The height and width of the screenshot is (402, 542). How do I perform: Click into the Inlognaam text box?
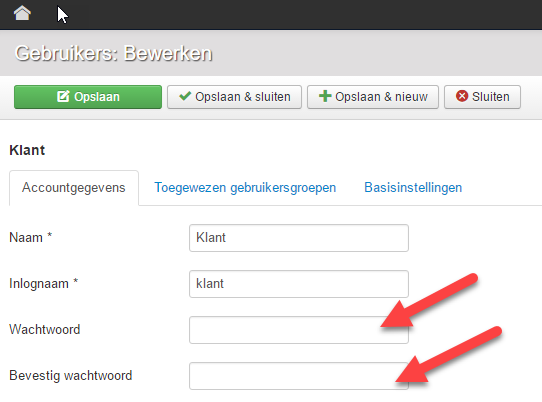point(299,284)
